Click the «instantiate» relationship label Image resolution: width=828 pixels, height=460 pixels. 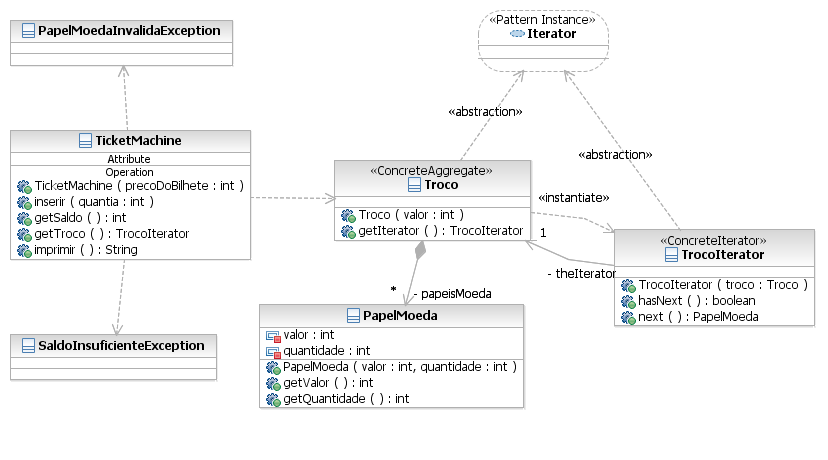pos(573,197)
